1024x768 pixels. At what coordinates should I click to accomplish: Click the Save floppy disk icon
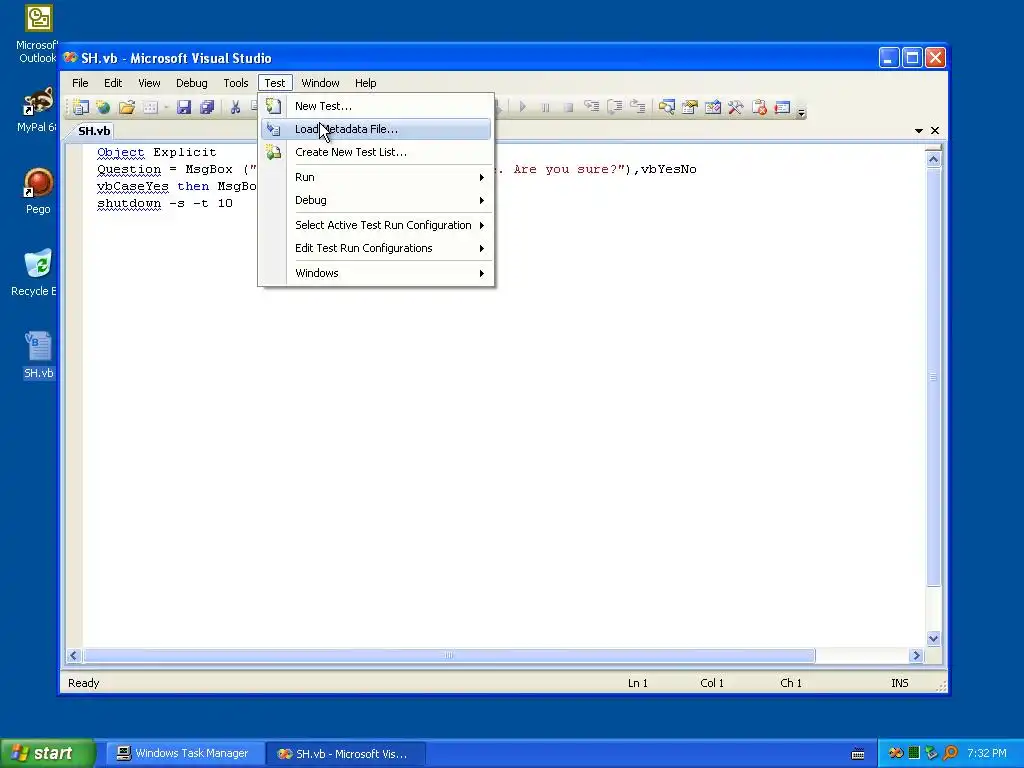pos(184,107)
